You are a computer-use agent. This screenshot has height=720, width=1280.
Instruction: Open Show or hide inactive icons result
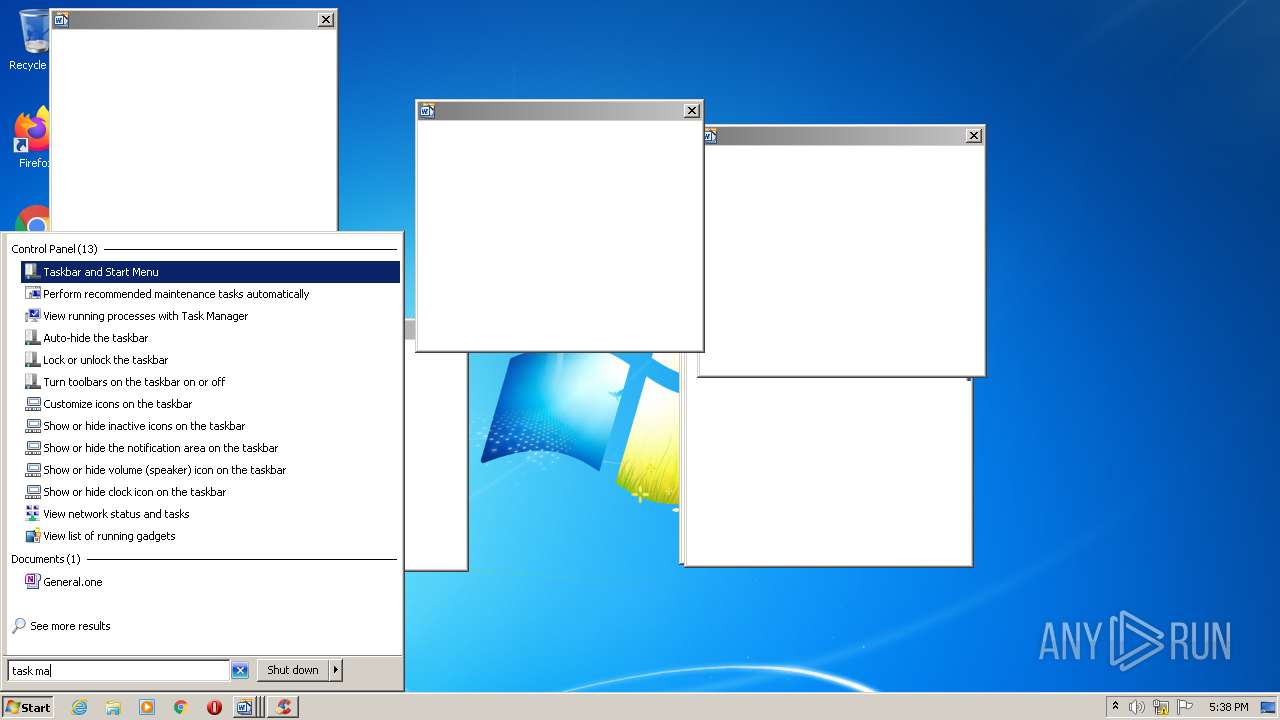click(210, 426)
